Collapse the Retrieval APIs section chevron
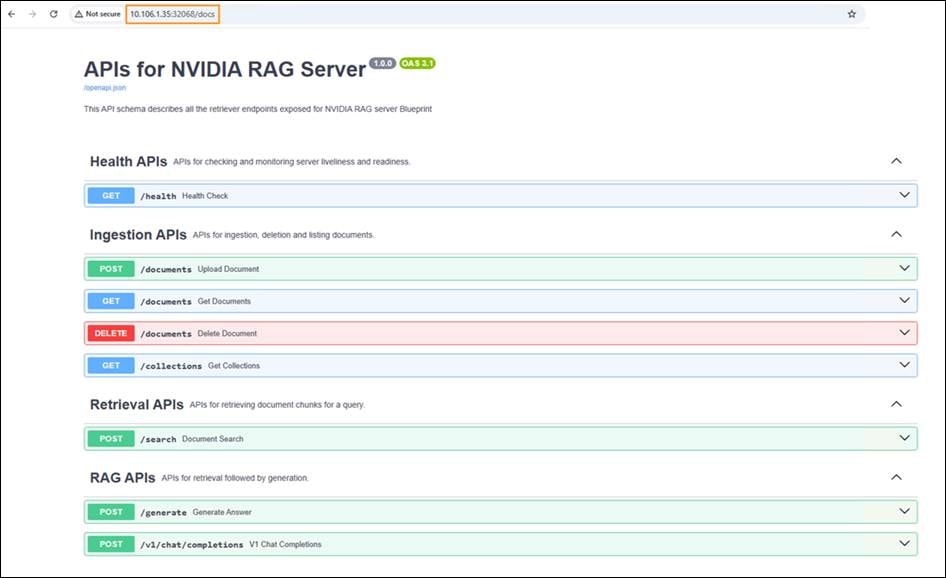The width and height of the screenshot is (946, 578). [897, 404]
